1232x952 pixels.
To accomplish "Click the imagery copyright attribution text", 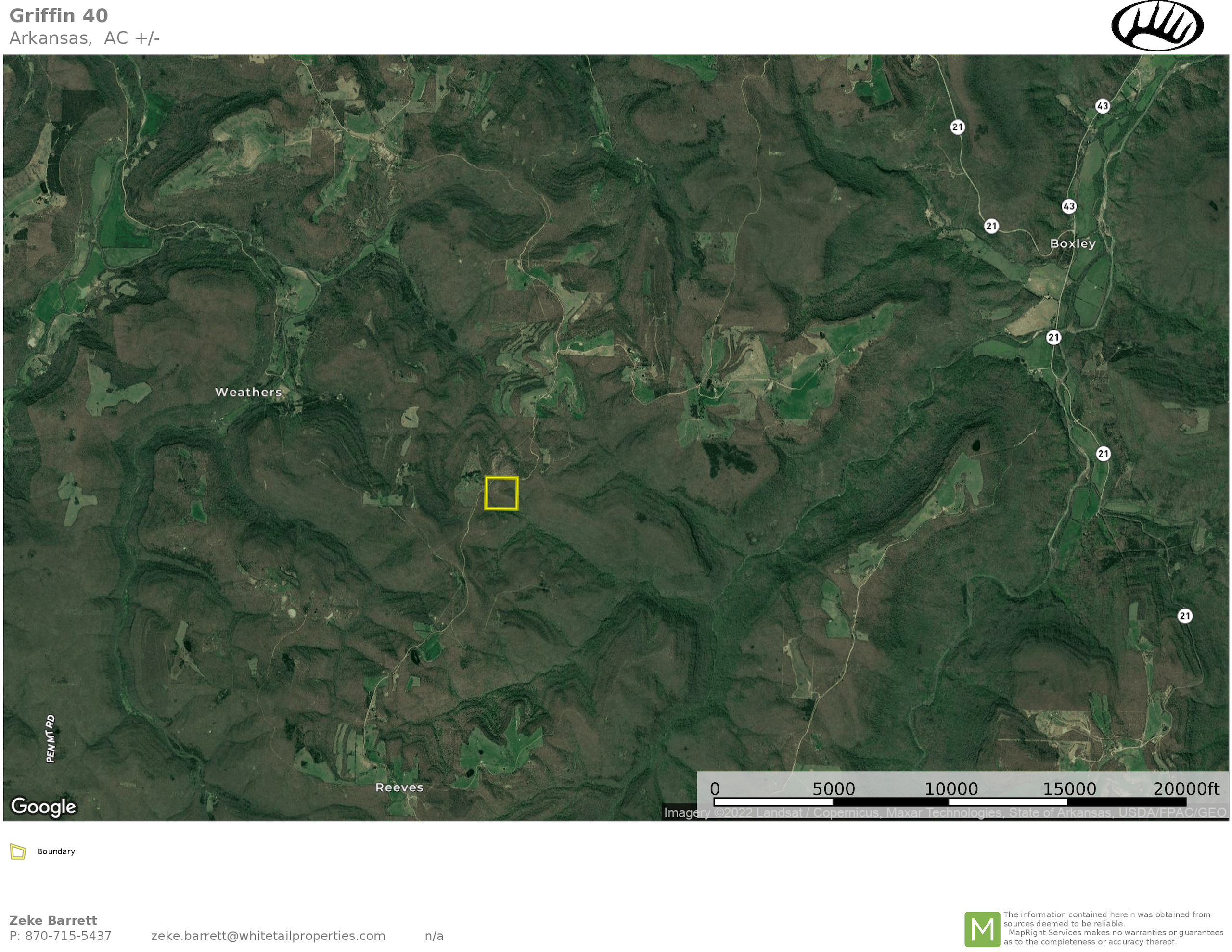I will tap(945, 812).
